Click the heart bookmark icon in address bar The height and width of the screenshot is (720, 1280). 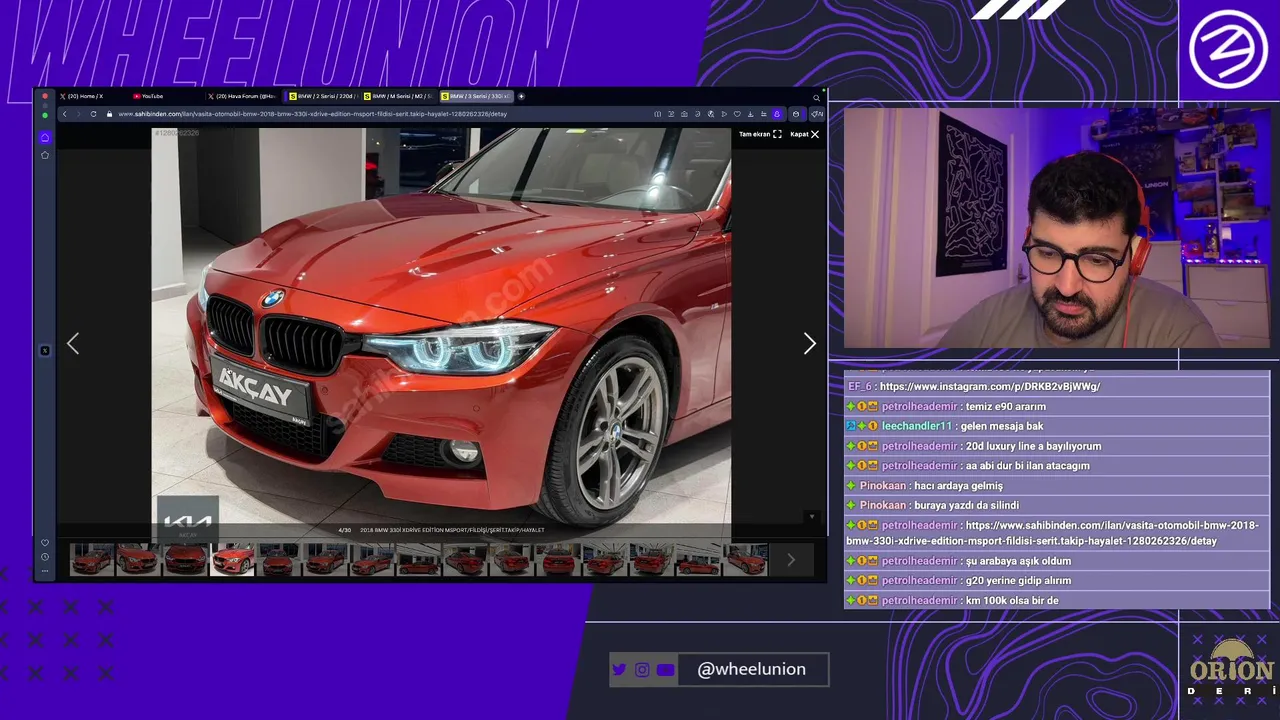tap(737, 114)
